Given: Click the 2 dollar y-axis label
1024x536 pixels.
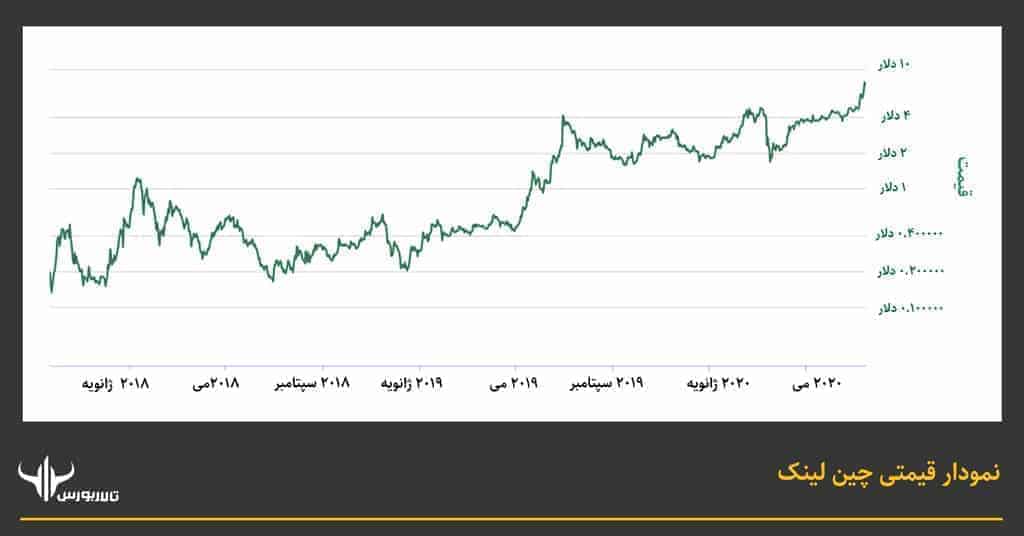Looking at the screenshot, I should pyautogui.click(x=893, y=152).
